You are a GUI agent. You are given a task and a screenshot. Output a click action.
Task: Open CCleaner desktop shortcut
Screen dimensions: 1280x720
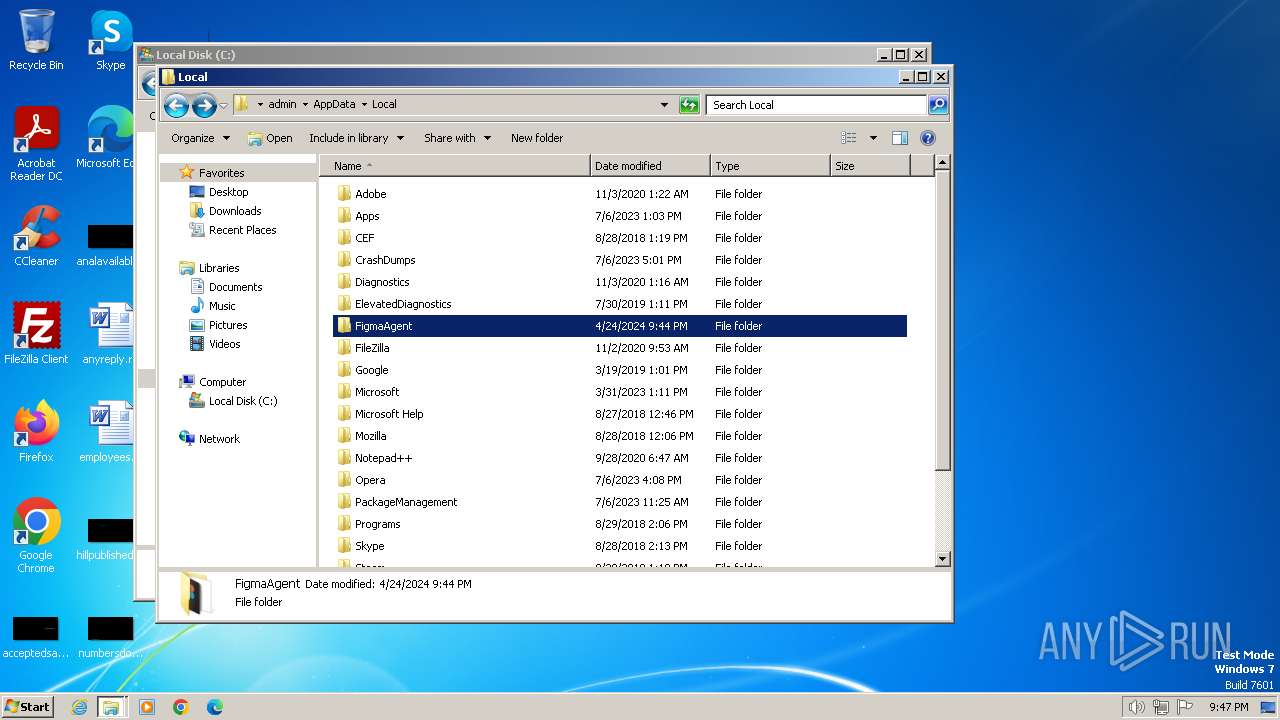point(36,237)
